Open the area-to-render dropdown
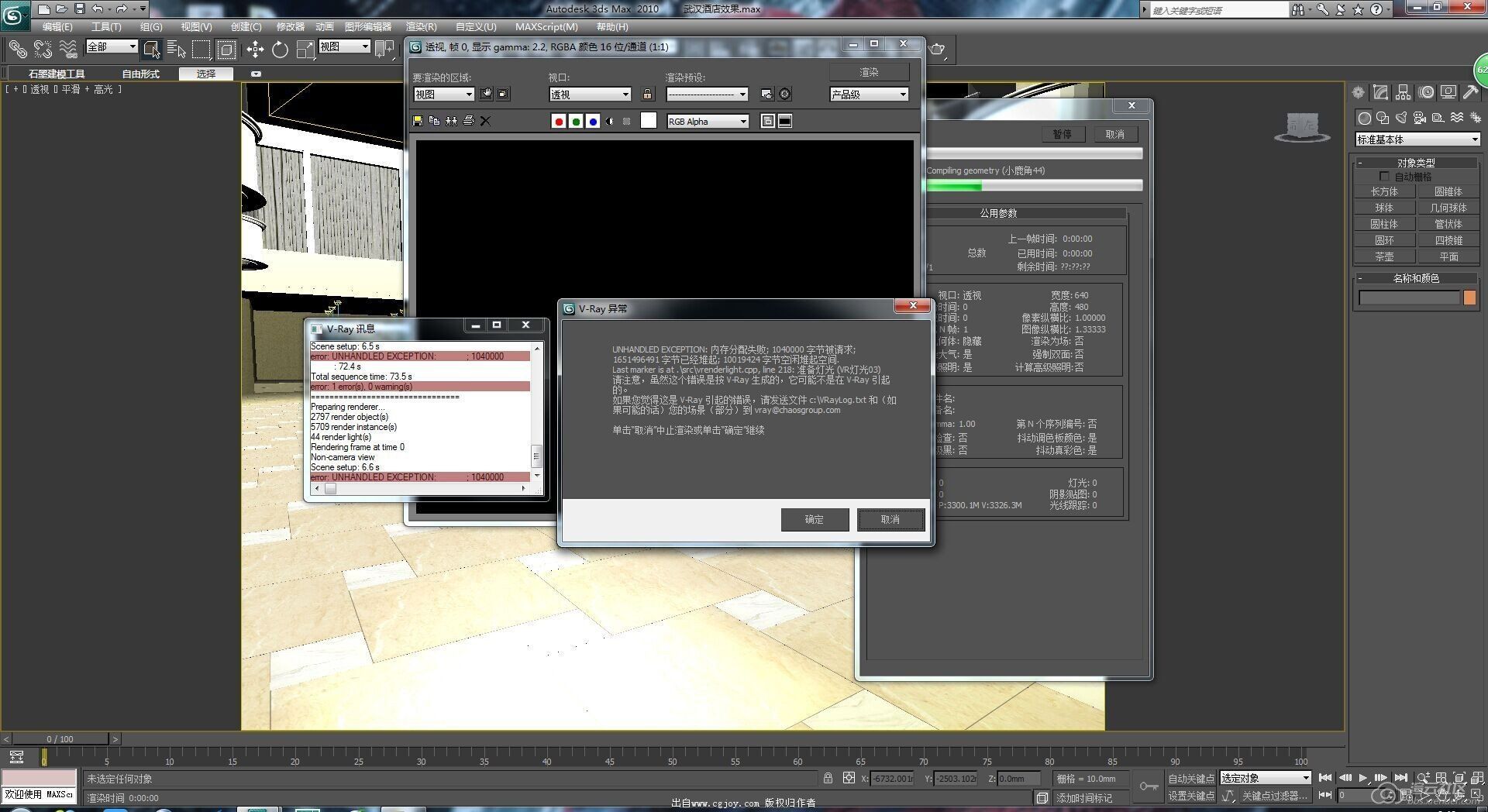The height and width of the screenshot is (812, 1488). pyautogui.click(x=443, y=95)
